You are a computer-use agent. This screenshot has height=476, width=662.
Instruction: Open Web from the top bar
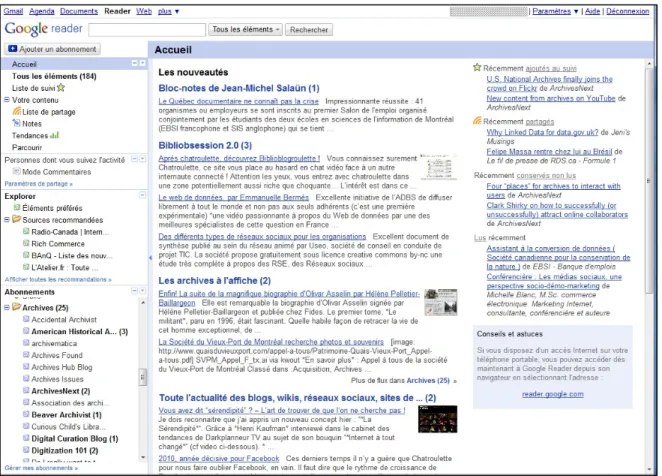click(144, 11)
